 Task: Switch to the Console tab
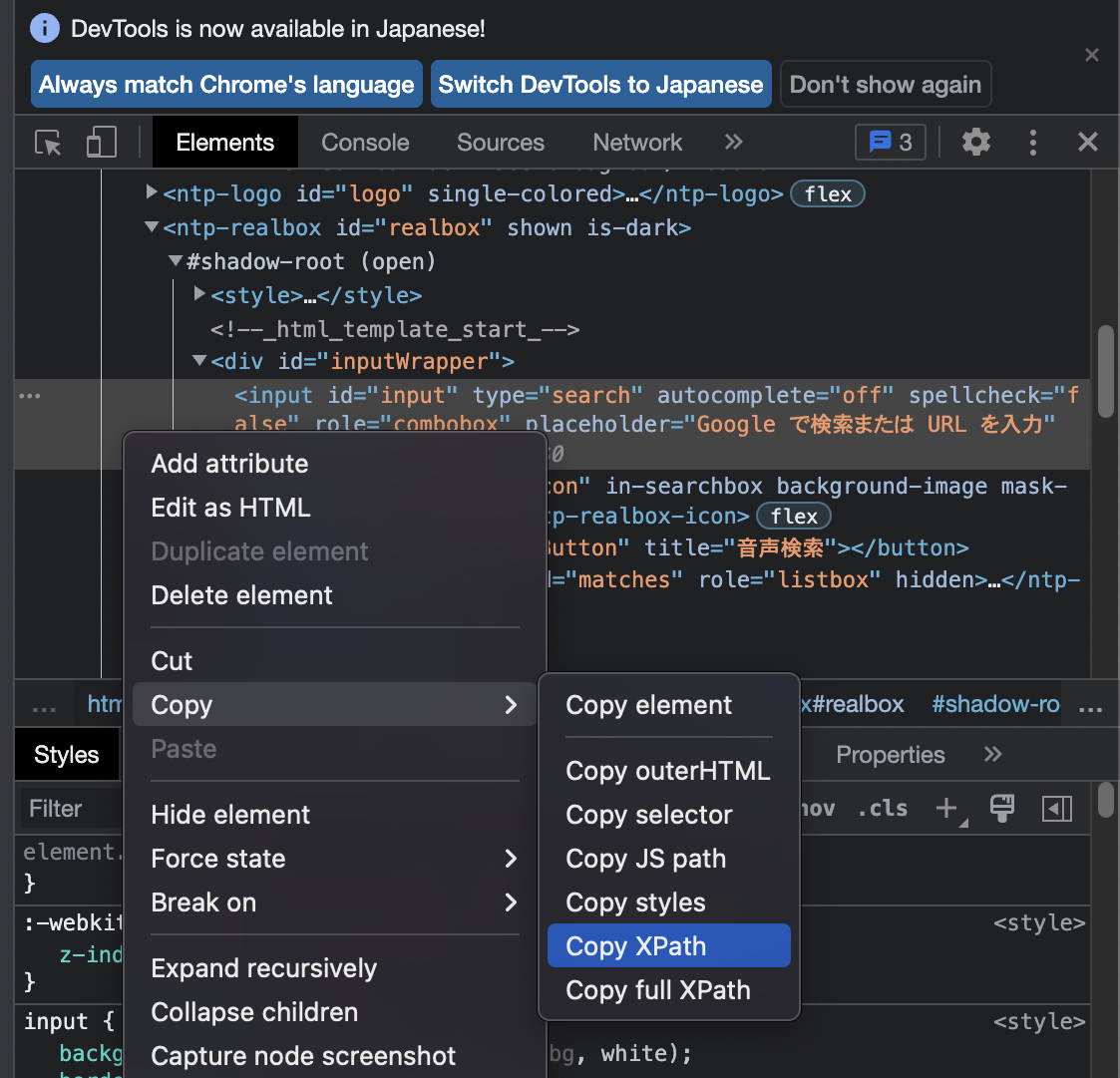point(365,142)
